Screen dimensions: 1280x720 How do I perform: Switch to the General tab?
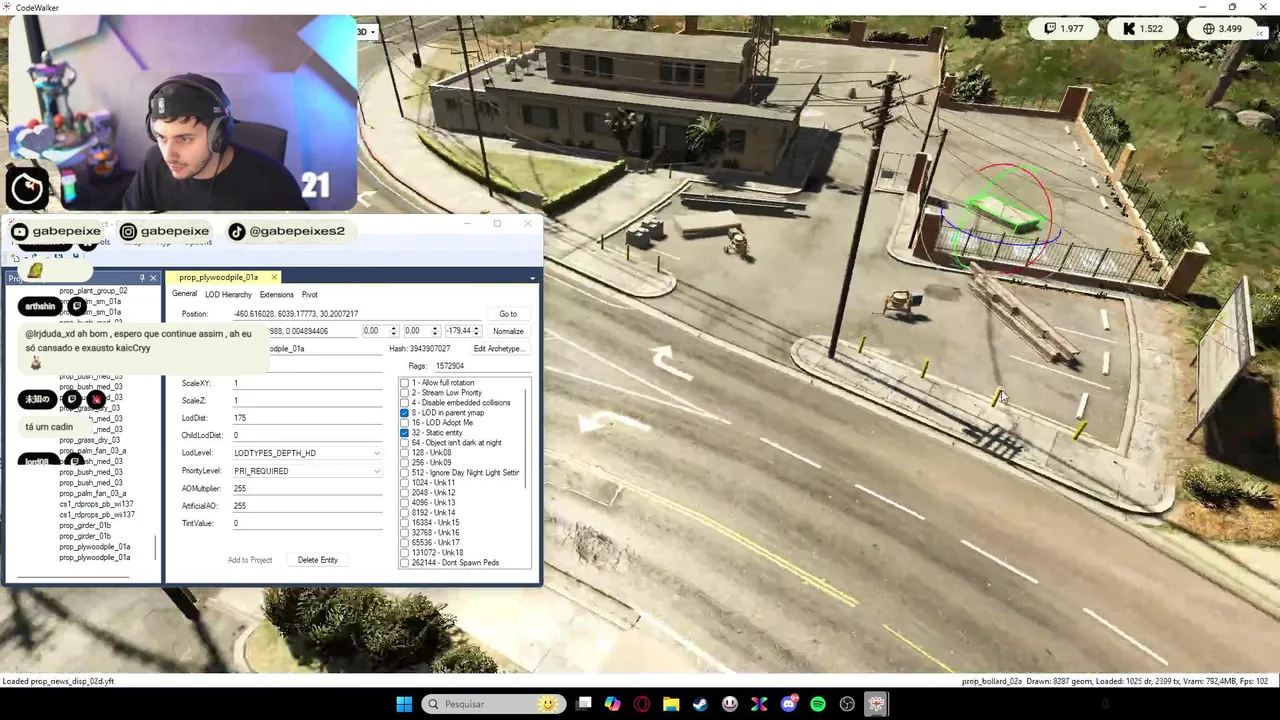pos(184,294)
